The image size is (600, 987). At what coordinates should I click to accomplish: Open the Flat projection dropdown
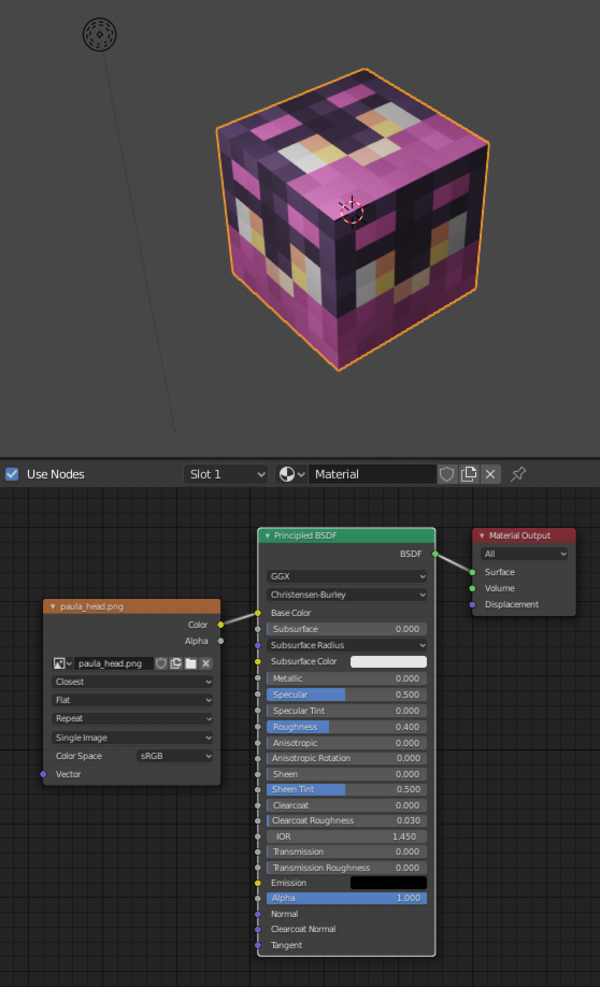[x=132, y=700]
